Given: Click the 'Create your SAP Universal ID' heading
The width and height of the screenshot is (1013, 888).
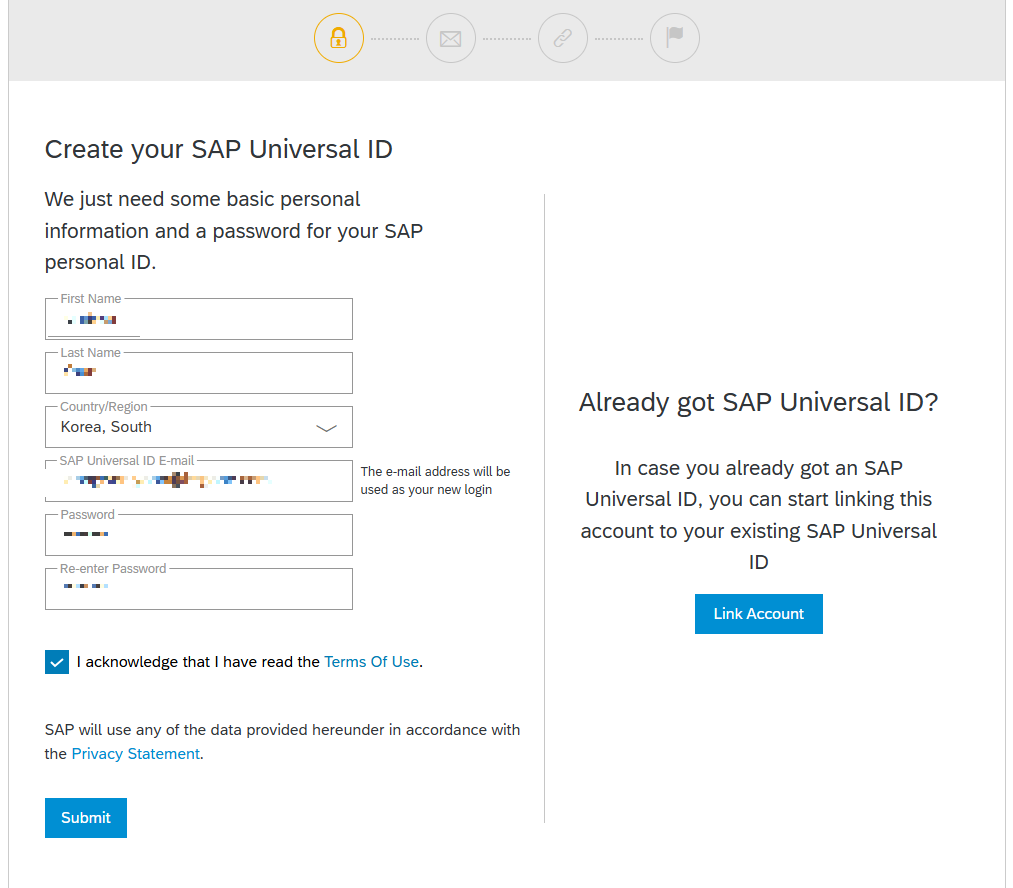Looking at the screenshot, I should tap(218, 149).
